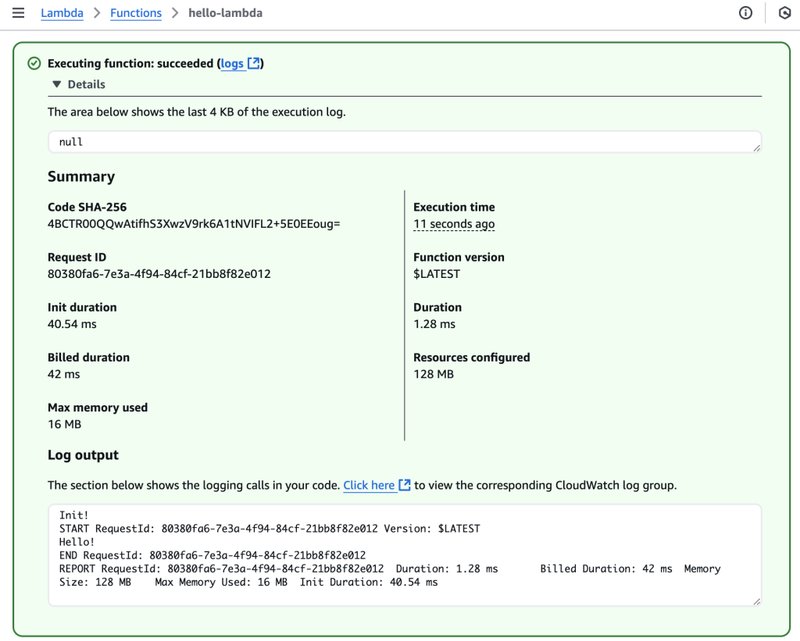
Task: Open the hamburger navigation menu
Action: coord(17,13)
